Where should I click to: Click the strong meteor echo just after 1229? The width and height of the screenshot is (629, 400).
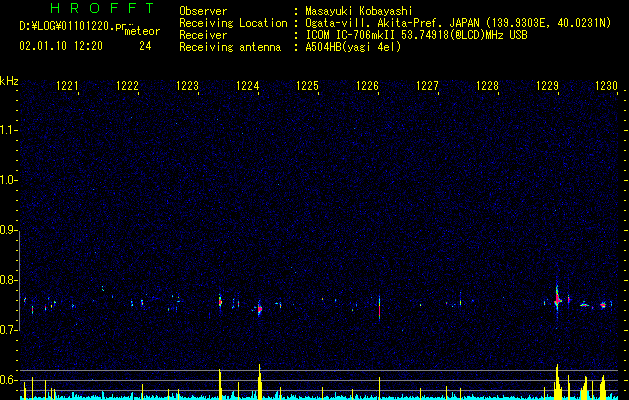[557, 300]
